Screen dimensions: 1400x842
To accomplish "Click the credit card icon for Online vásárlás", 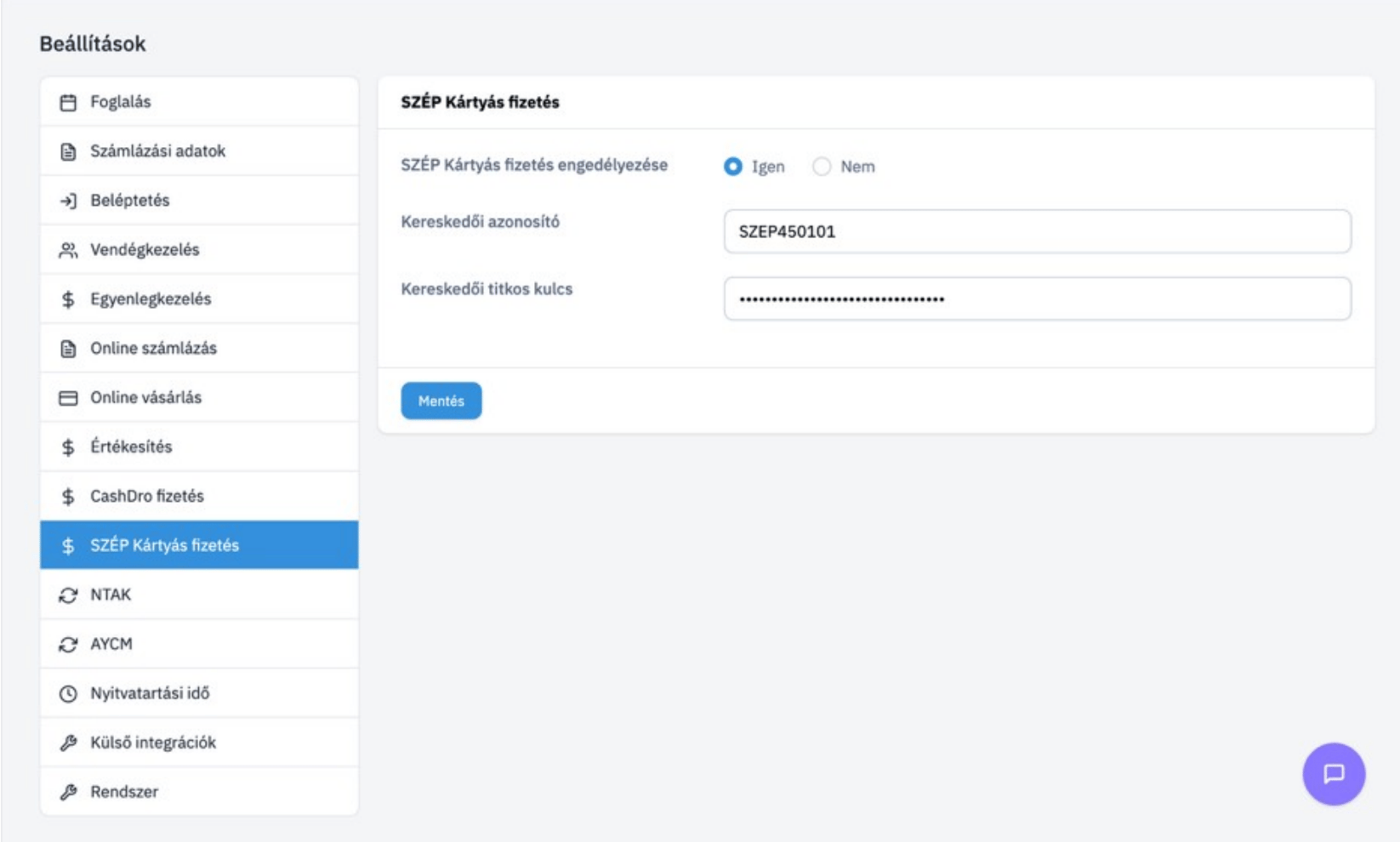I will click(x=68, y=398).
